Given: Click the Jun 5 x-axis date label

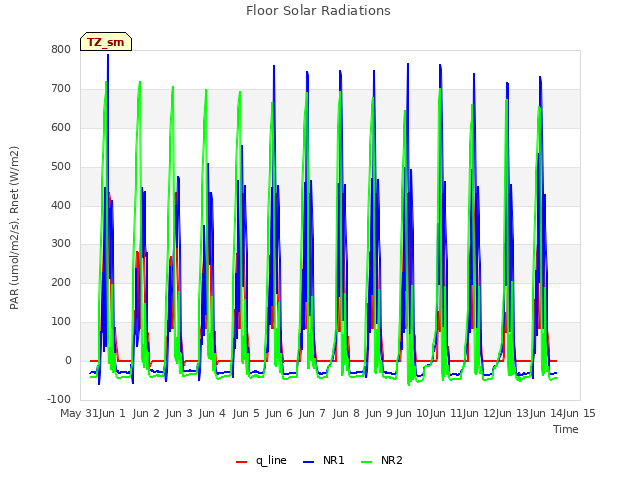Looking at the screenshot, I should (x=246, y=413).
